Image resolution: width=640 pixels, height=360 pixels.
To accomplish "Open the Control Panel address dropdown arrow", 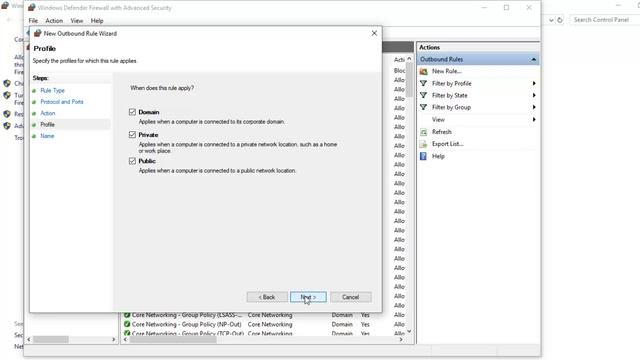I will 551,20.
